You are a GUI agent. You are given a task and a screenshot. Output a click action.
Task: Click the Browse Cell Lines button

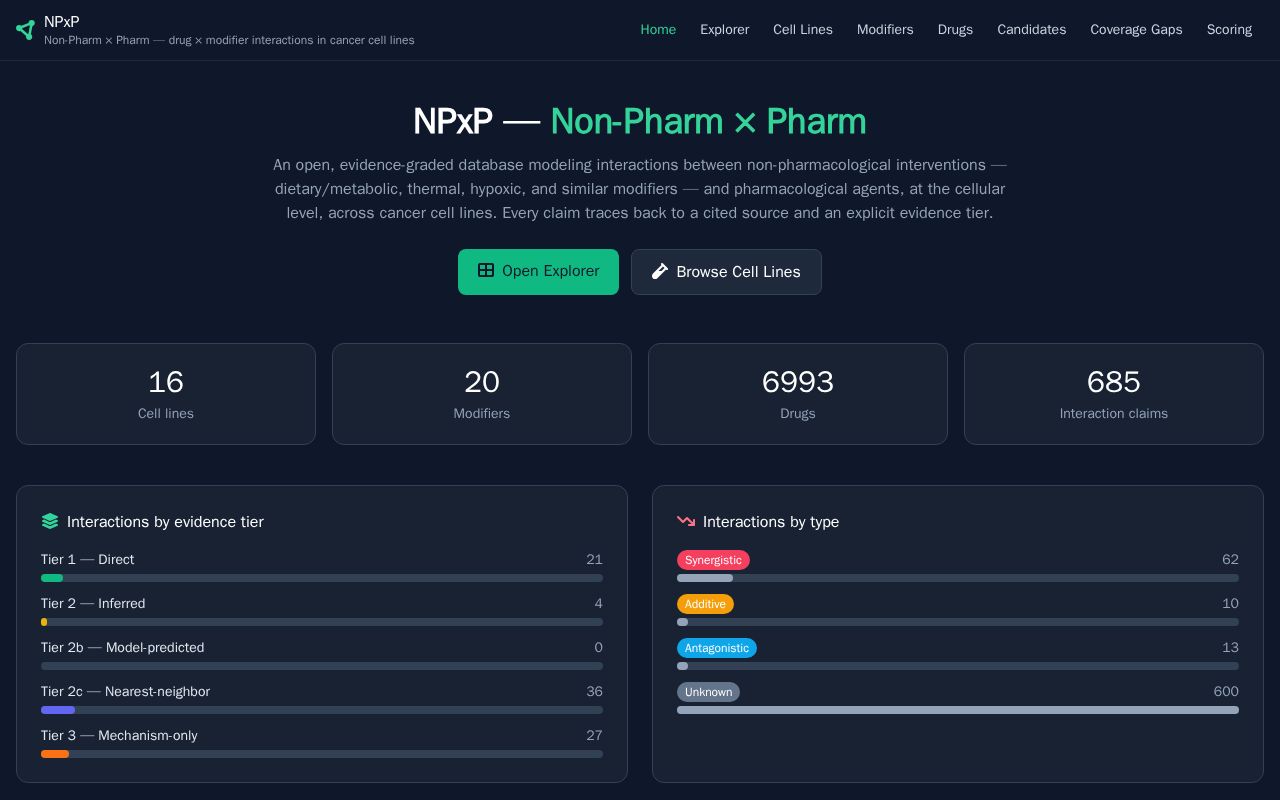point(726,272)
